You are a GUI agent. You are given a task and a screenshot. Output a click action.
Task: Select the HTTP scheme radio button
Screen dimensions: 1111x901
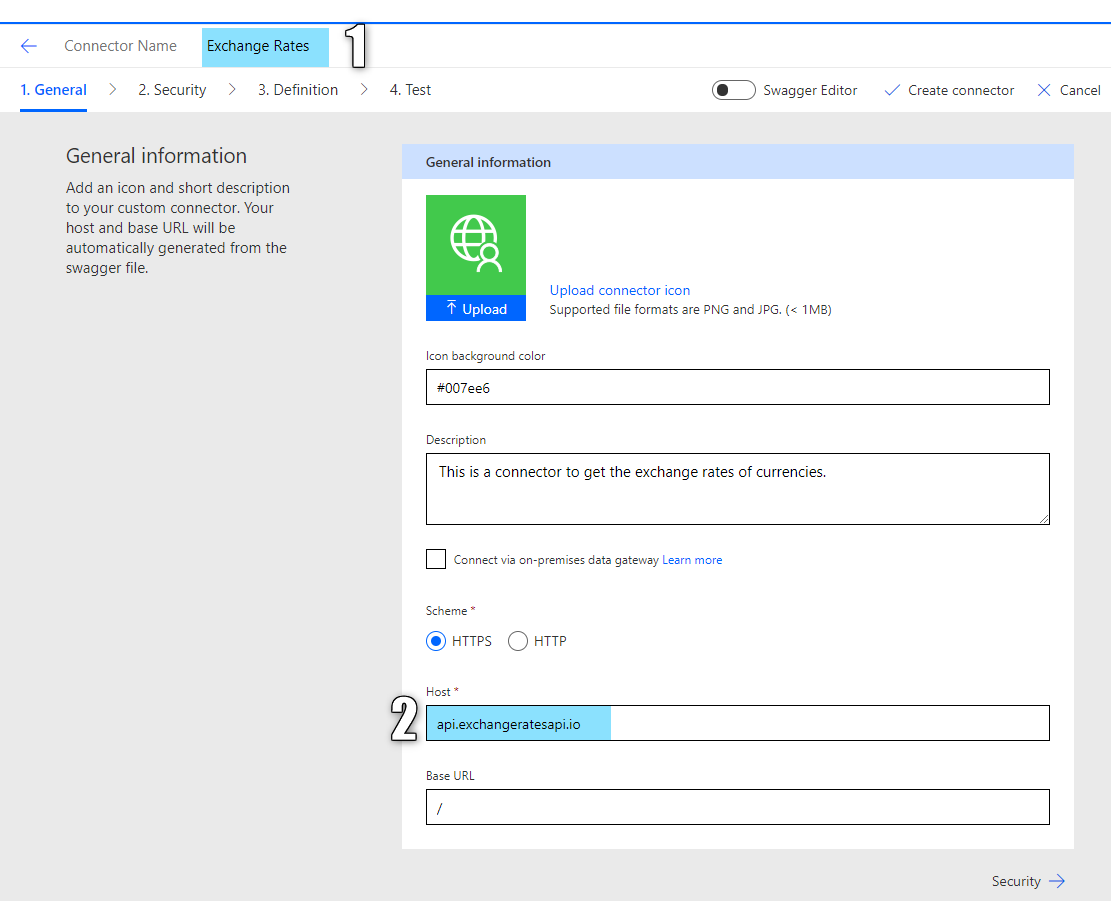518,641
